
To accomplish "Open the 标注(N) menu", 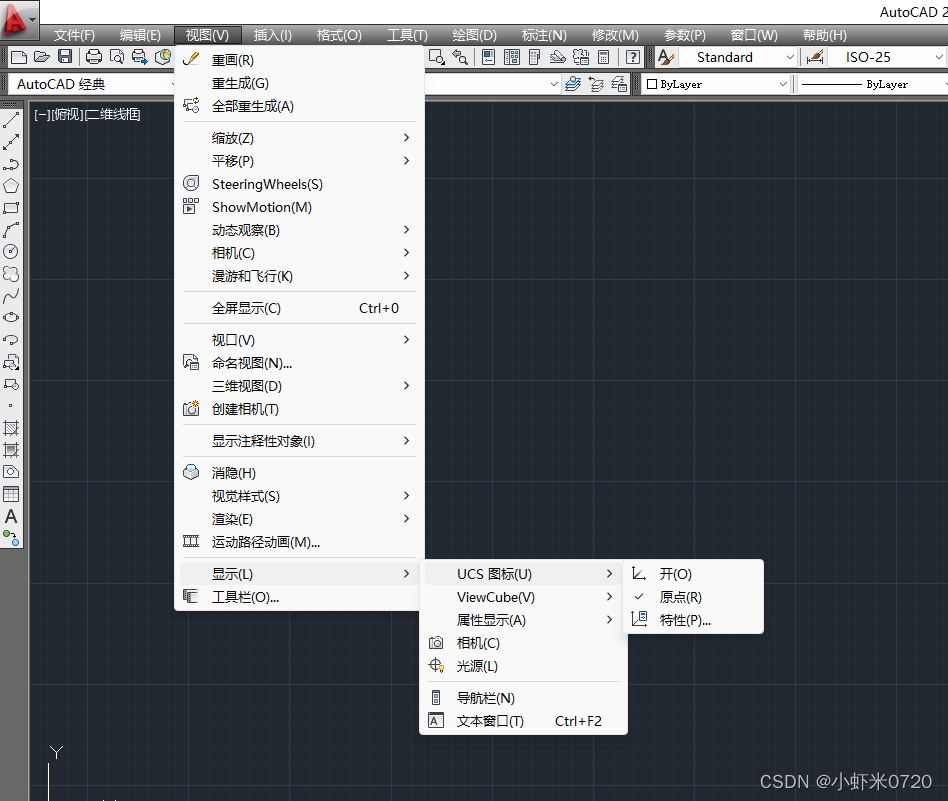I will click(x=544, y=35).
